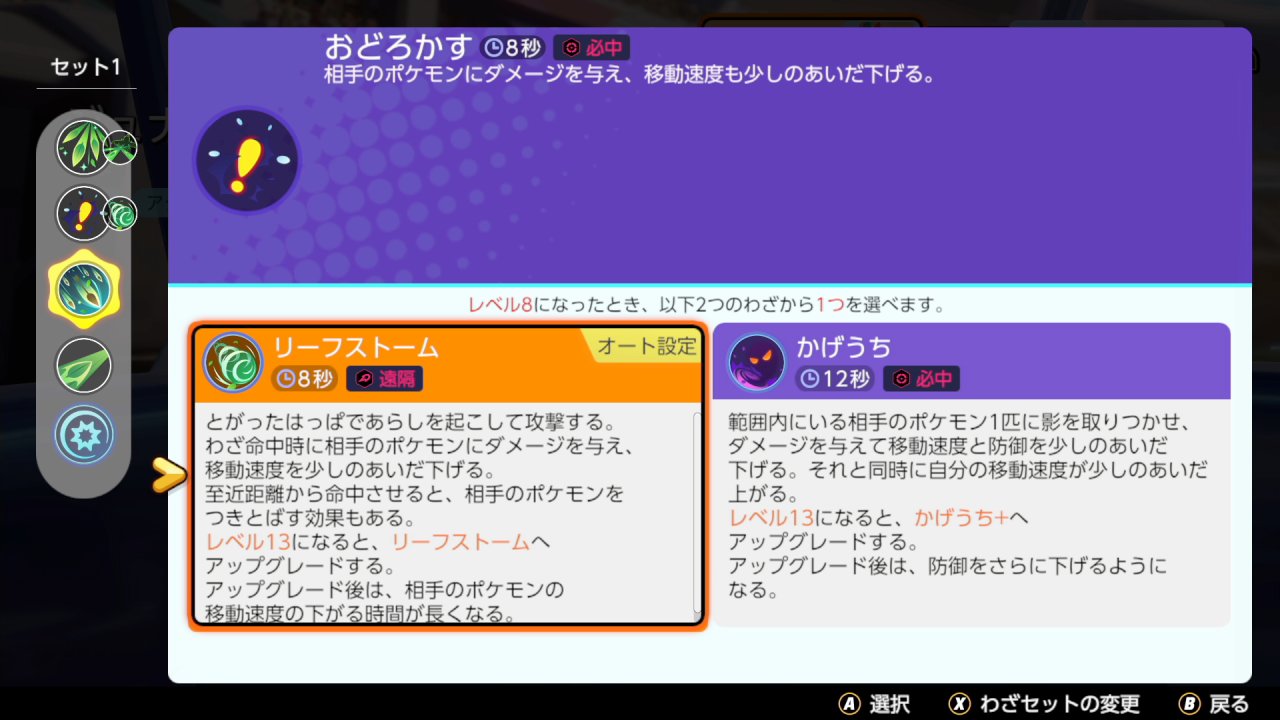Screen dimensions: 1280x720
Task: Click the orange レベル13 text in かげうち card
Action: click(771, 518)
